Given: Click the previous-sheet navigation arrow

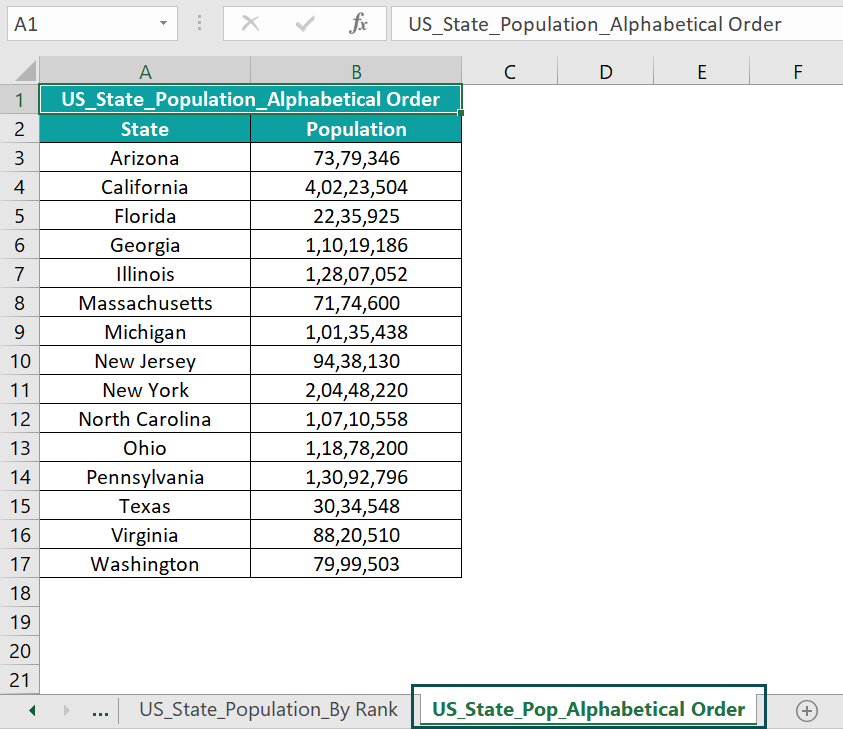Looking at the screenshot, I should tap(31, 710).
